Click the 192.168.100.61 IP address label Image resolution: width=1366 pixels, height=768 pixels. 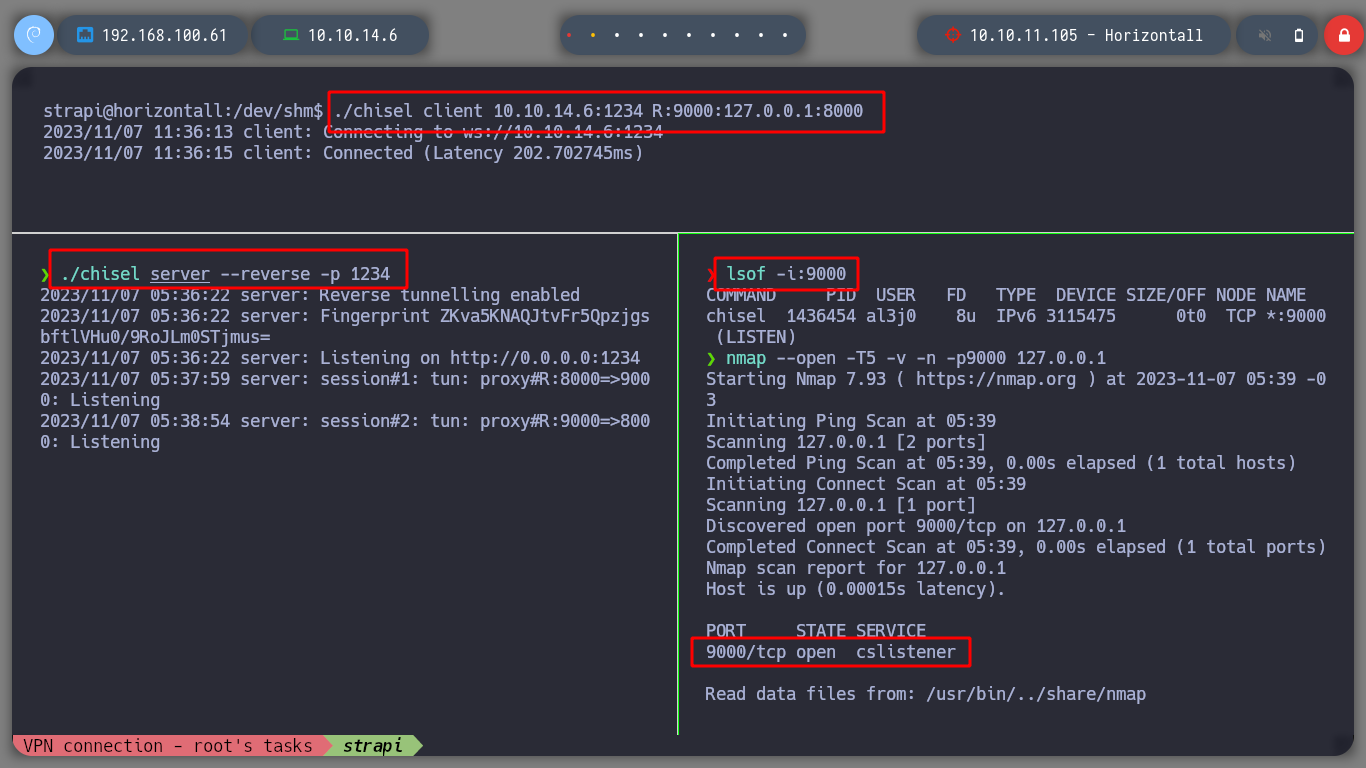point(164,35)
